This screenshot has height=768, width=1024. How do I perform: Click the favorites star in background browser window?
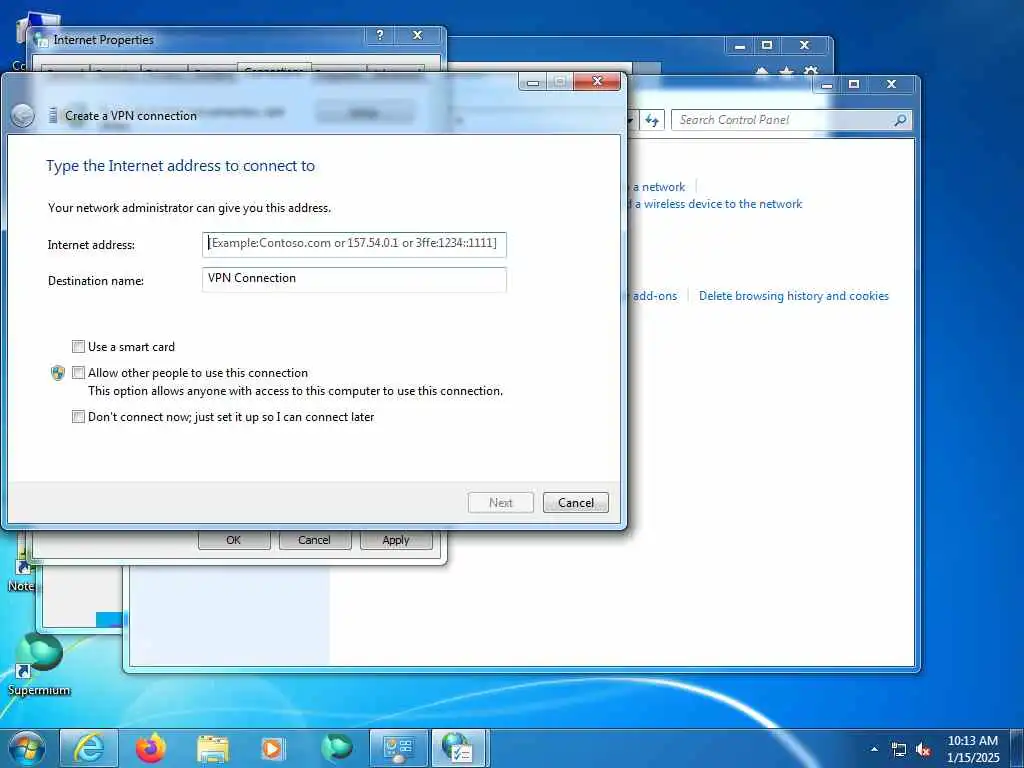click(x=786, y=71)
